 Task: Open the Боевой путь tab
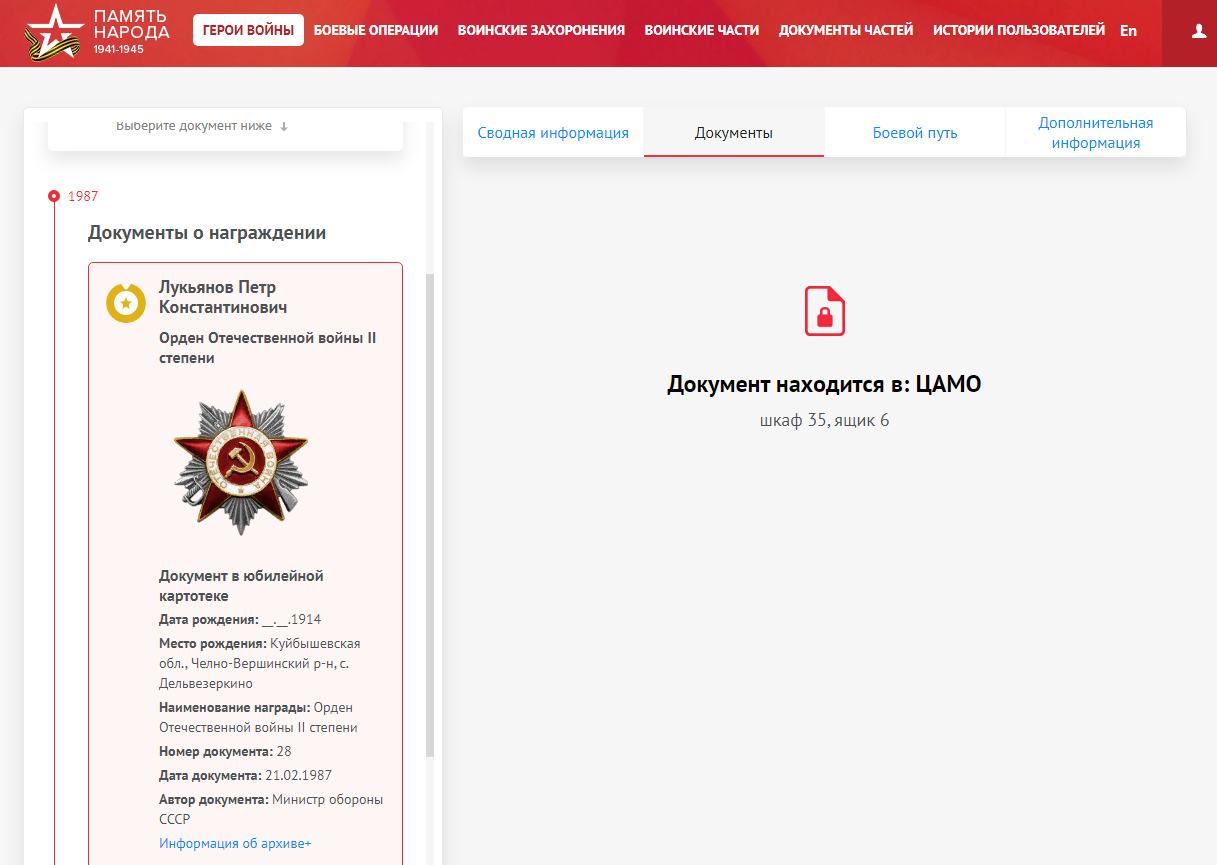click(x=915, y=133)
